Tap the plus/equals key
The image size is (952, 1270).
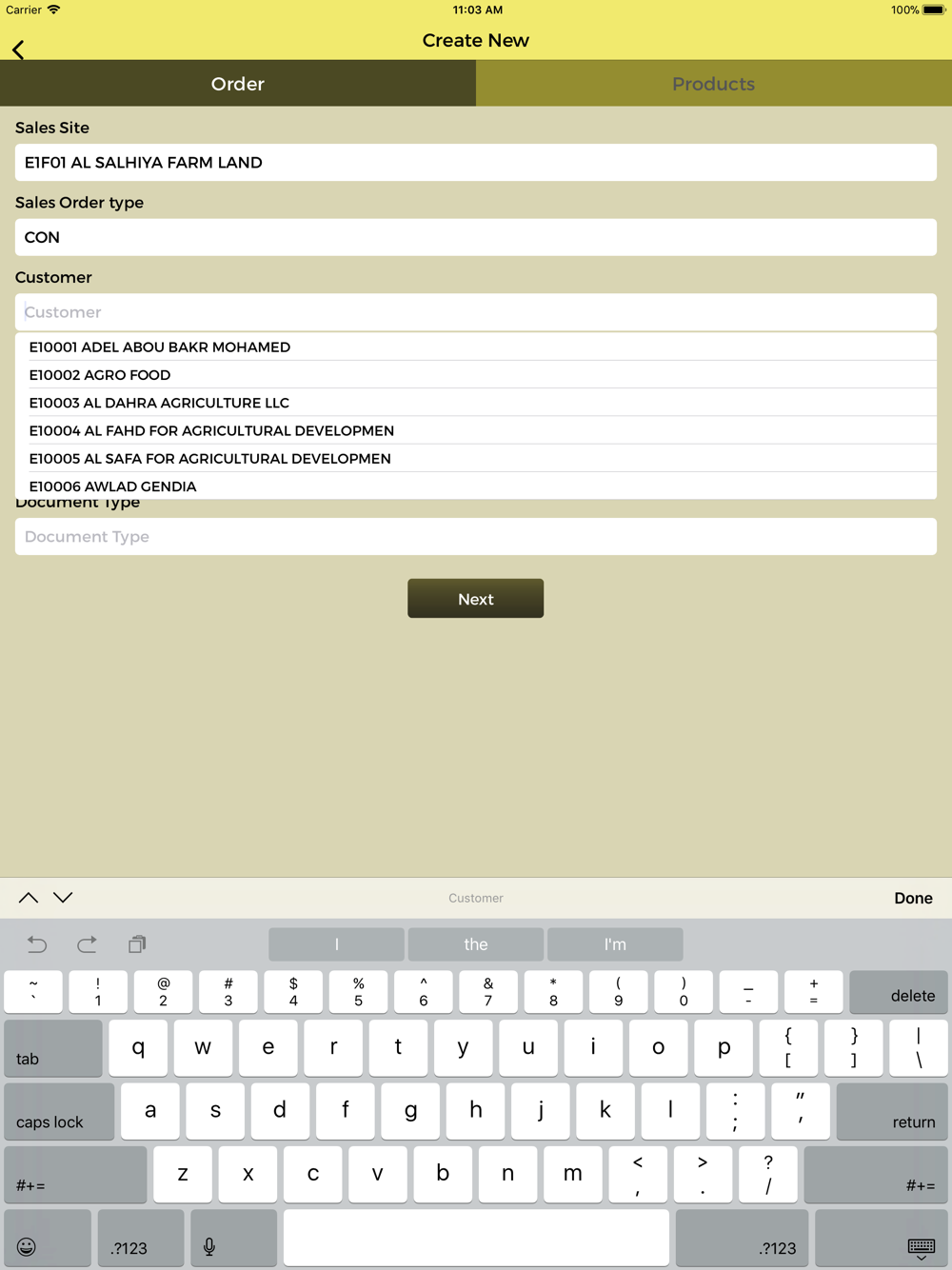tap(814, 992)
